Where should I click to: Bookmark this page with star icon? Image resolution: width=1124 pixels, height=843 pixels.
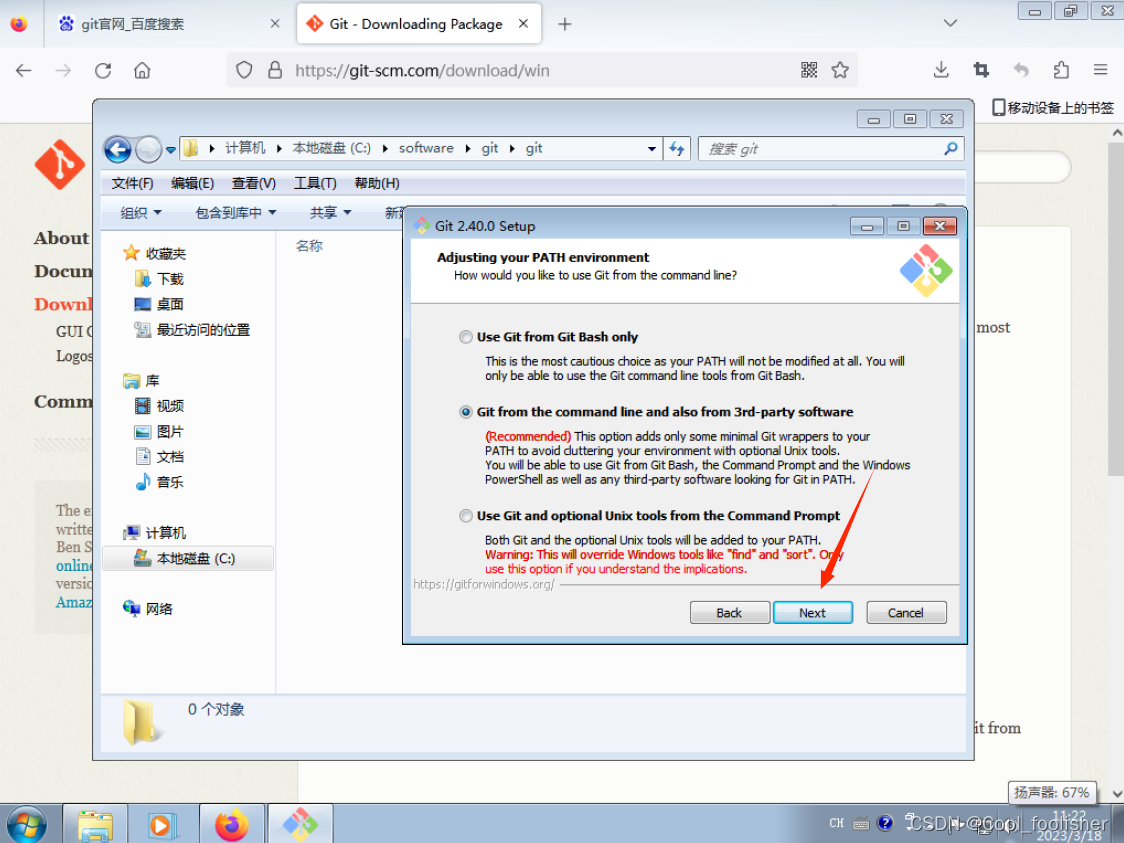tap(840, 70)
